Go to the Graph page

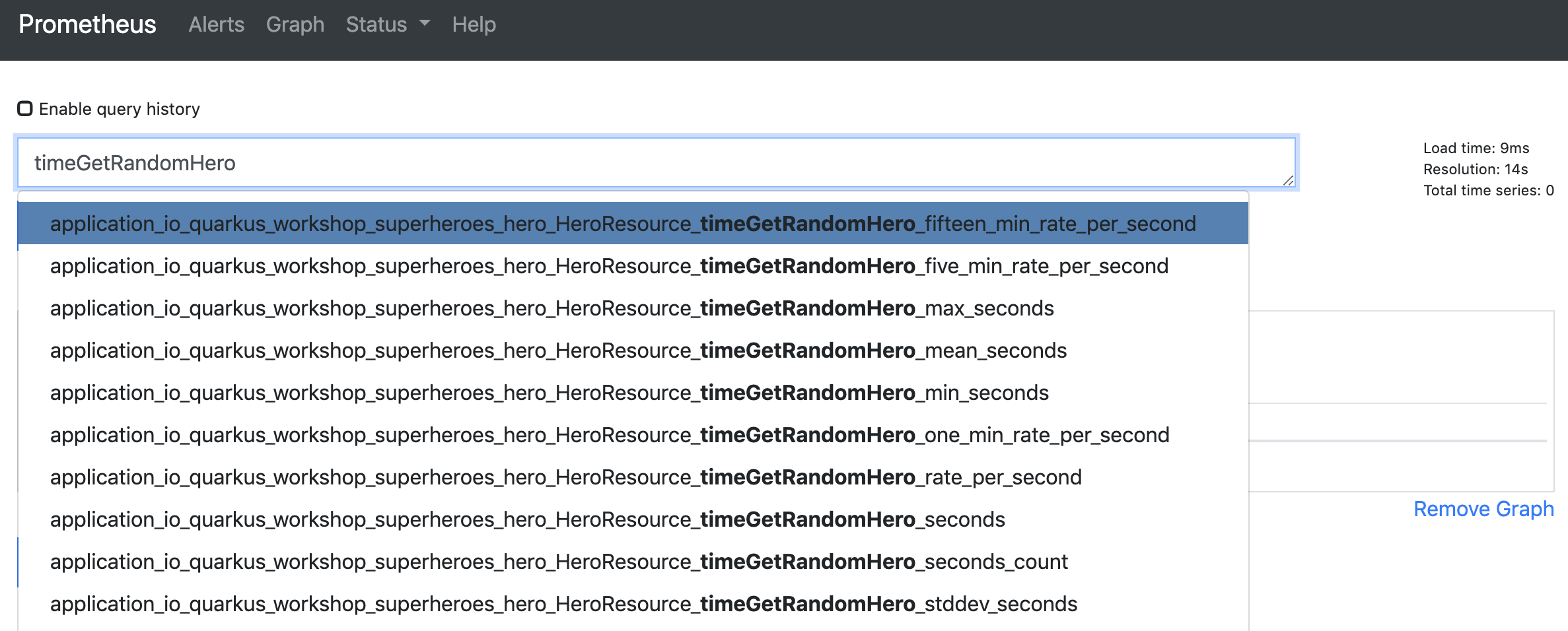[295, 24]
